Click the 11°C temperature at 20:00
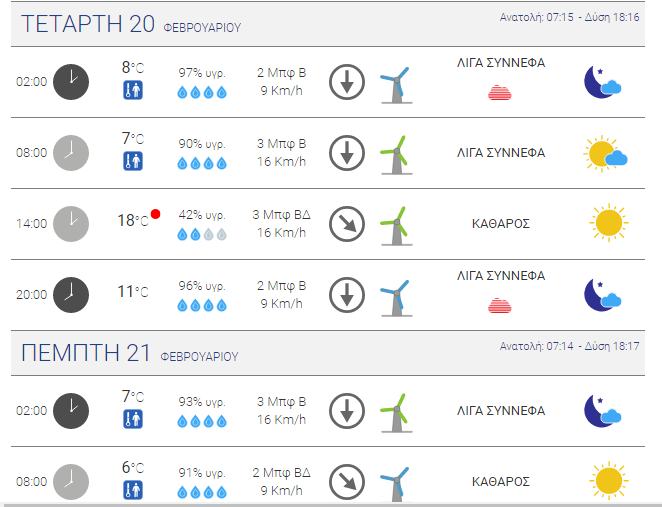This screenshot has width=662, height=507. tap(133, 291)
